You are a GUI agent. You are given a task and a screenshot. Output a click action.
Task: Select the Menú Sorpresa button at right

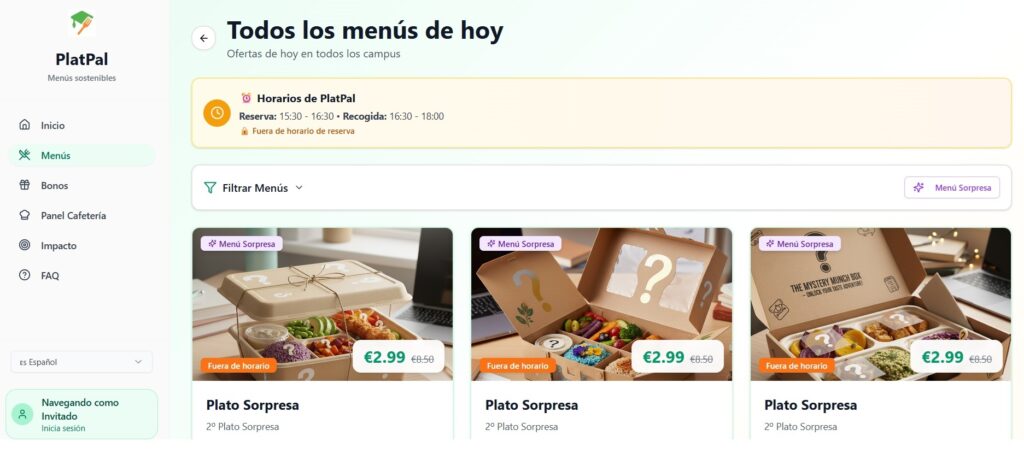click(952, 187)
